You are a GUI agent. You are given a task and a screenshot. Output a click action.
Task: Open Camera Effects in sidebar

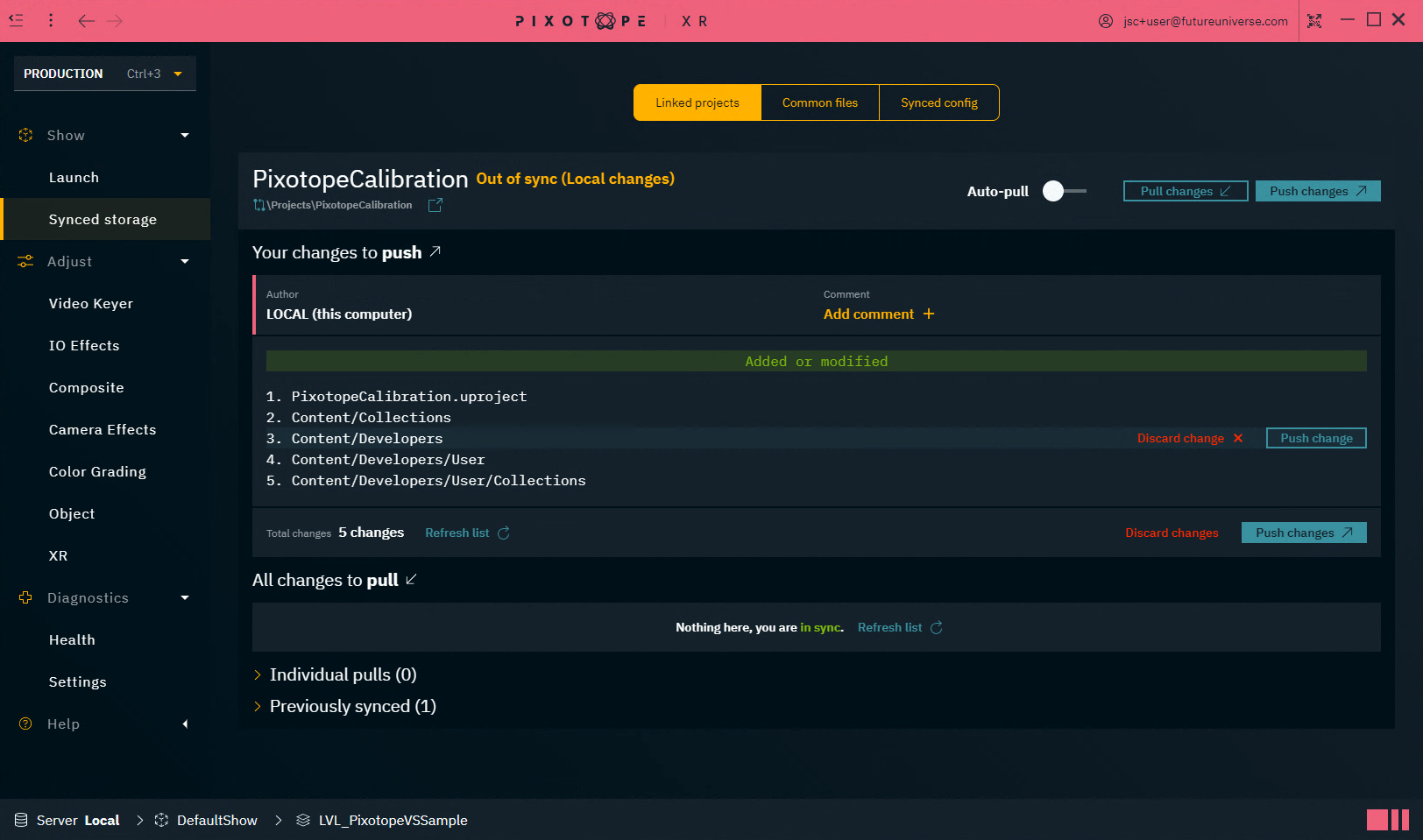click(105, 429)
